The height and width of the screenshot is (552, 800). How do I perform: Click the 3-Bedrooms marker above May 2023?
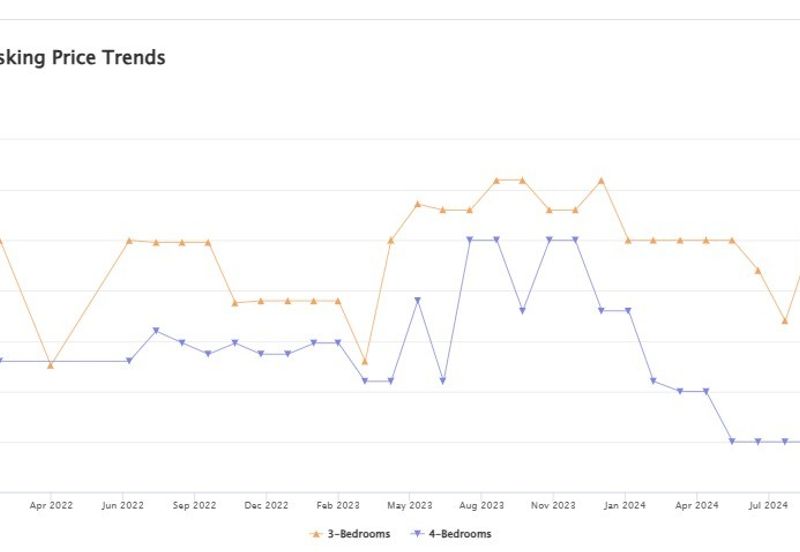point(417,204)
